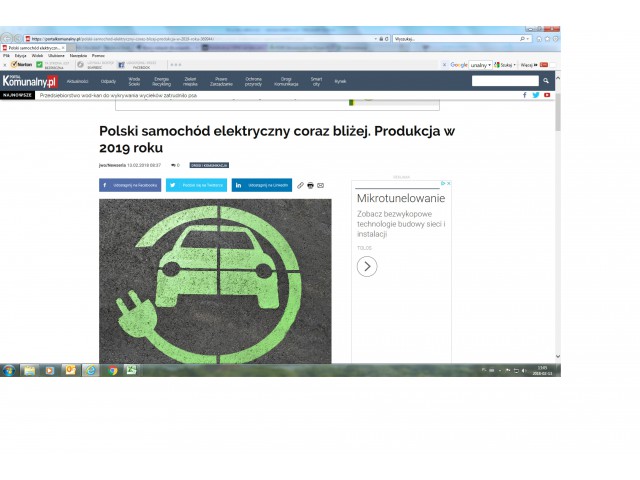This screenshot has height=480, width=640.
Task: Click into the site search field
Action: tap(504, 81)
